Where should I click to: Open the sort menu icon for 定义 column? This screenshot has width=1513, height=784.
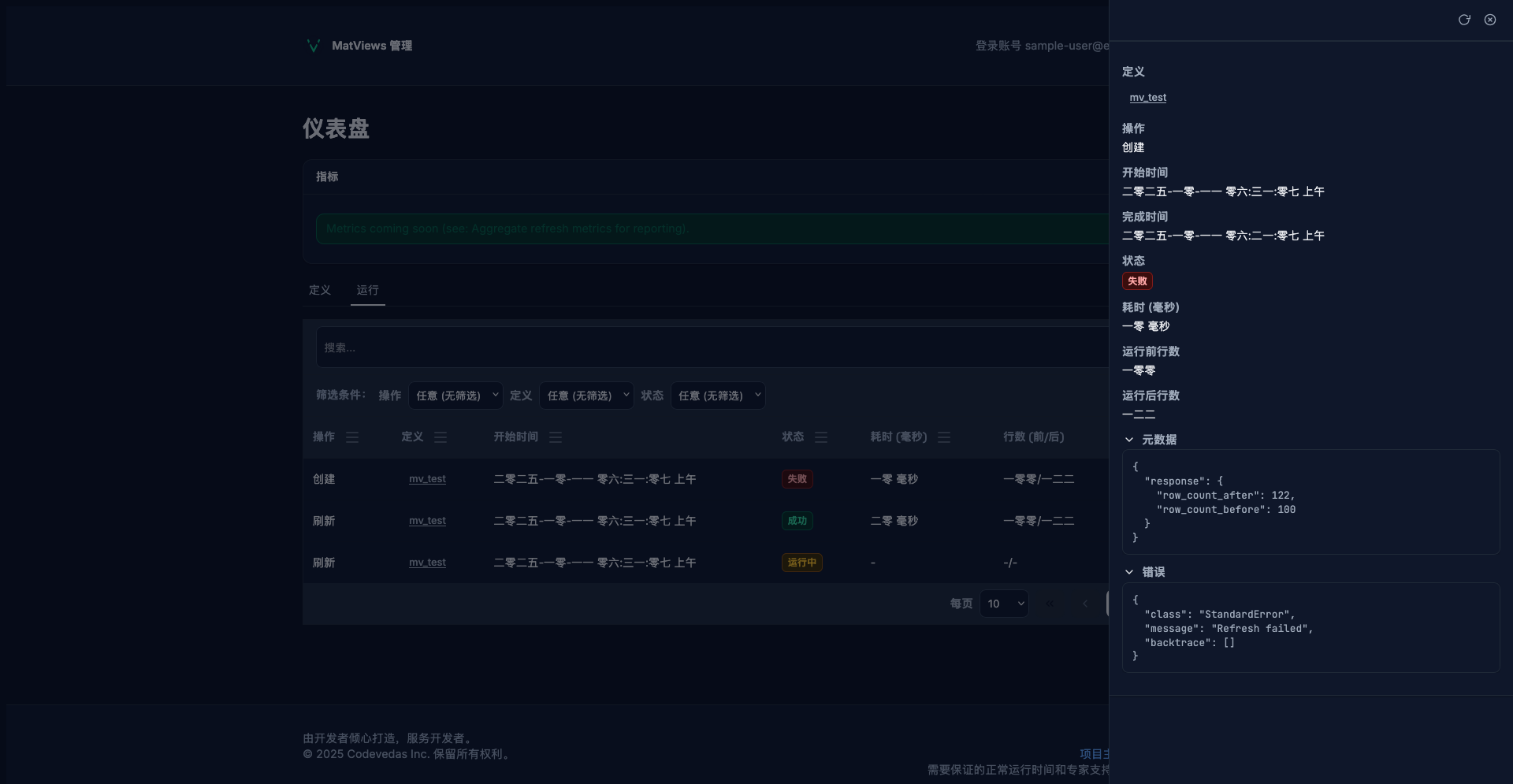[441, 437]
